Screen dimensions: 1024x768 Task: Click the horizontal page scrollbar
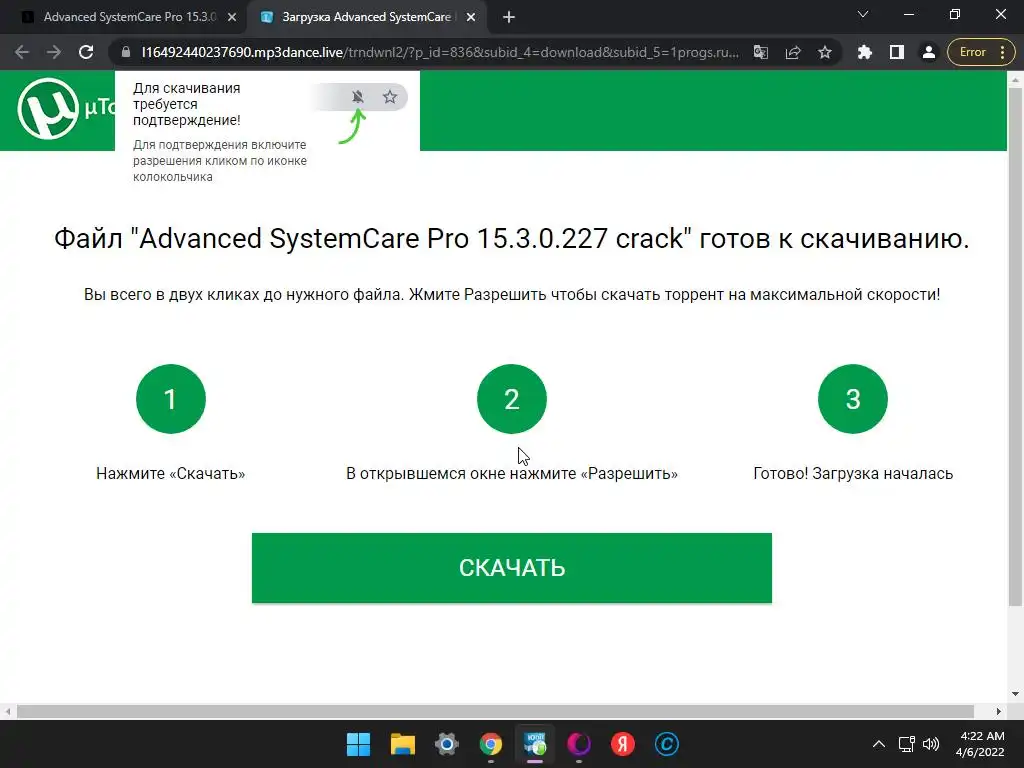[495, 711]
